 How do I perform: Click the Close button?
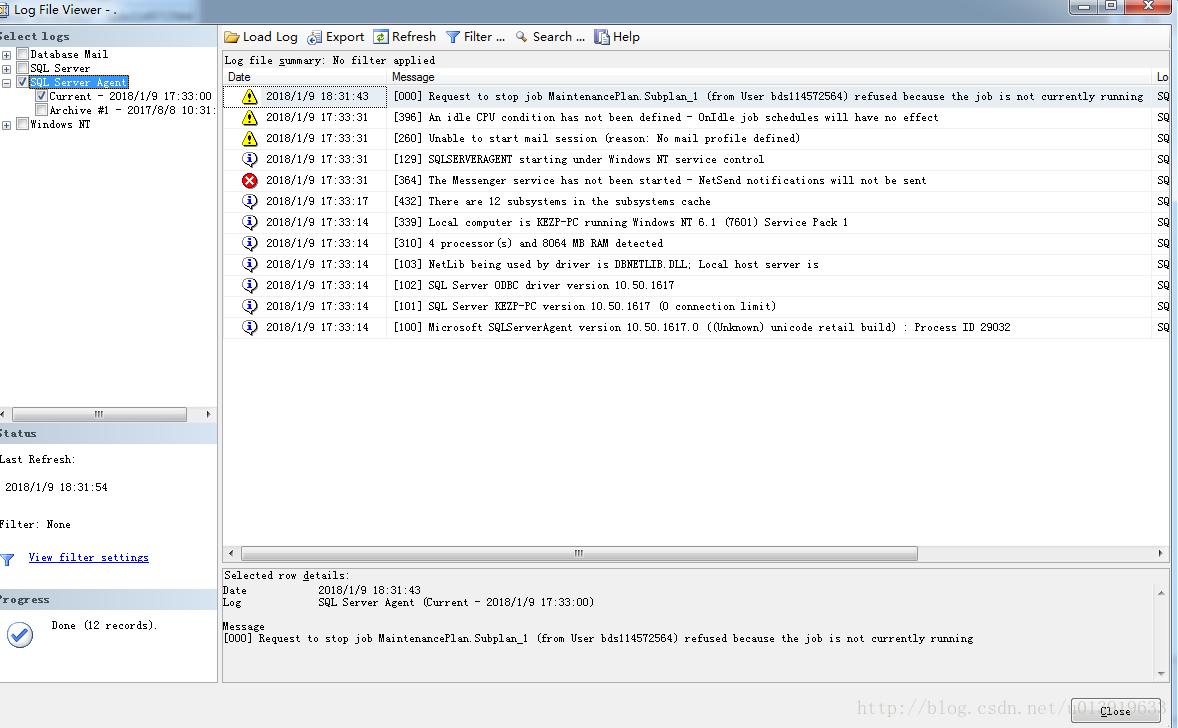pos(1115,710)
